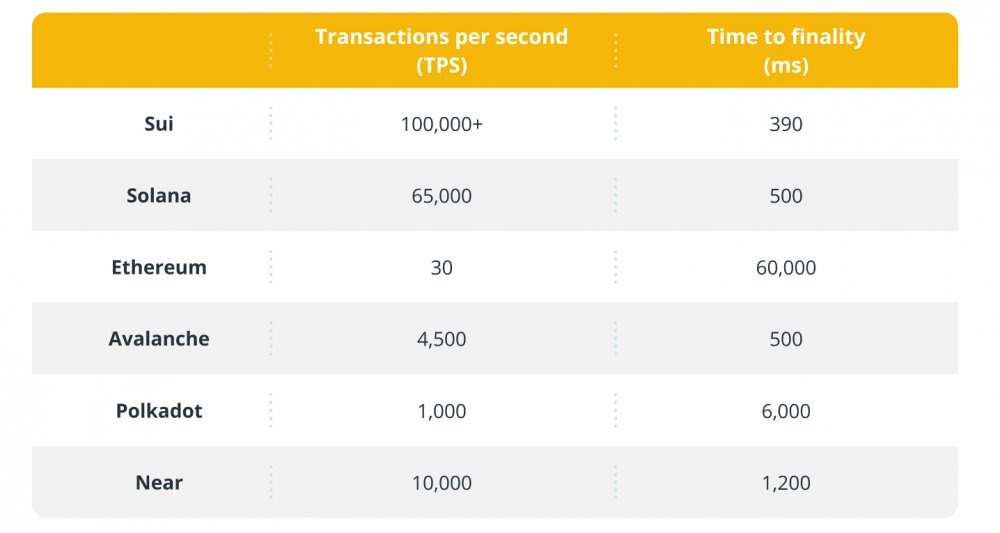Click Avalanche's 4,500 TPS value
Viewport: 1000px width, 533px height.
coord(441,339)
